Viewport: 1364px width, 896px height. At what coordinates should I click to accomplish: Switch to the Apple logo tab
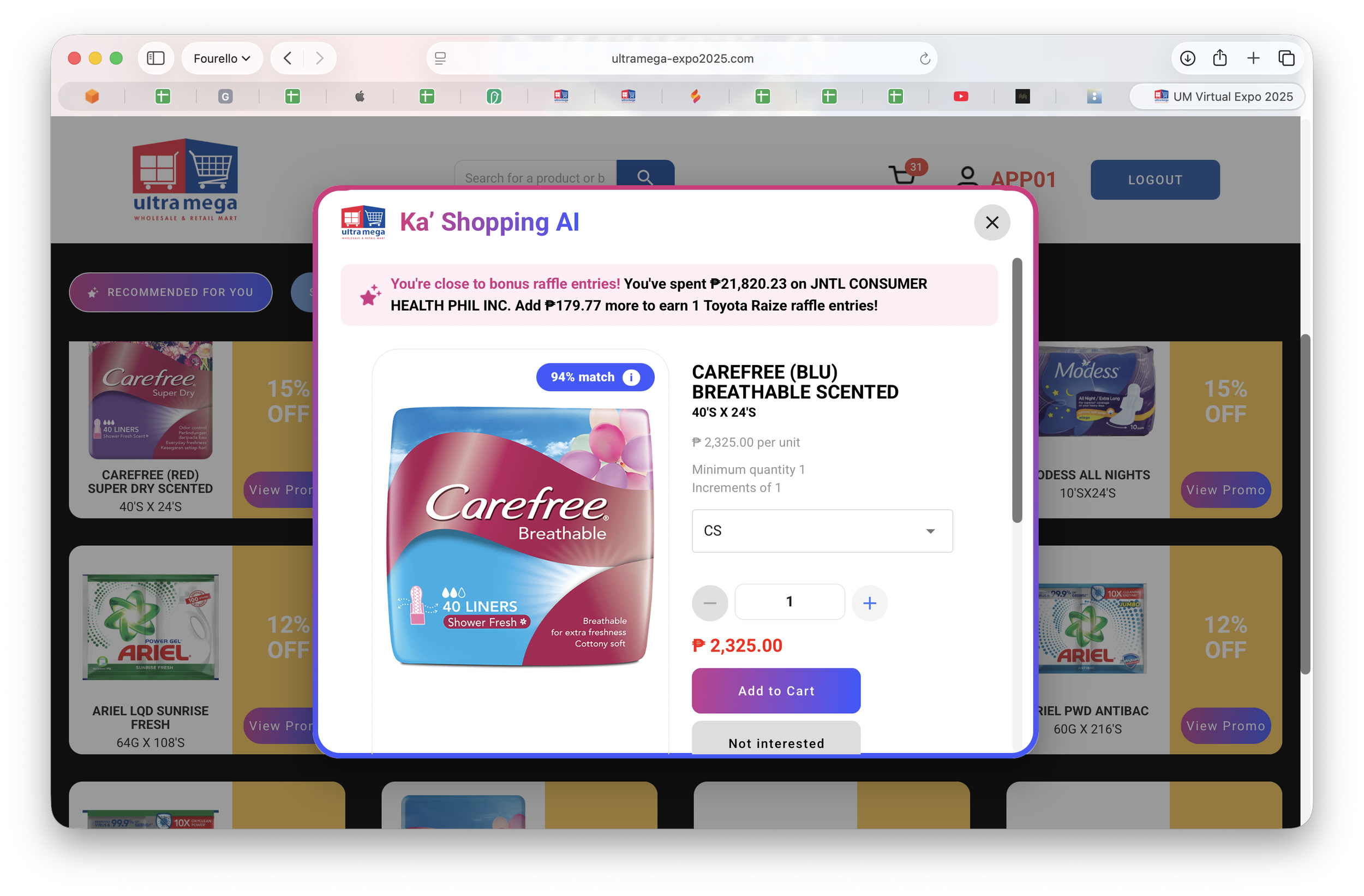360,96
